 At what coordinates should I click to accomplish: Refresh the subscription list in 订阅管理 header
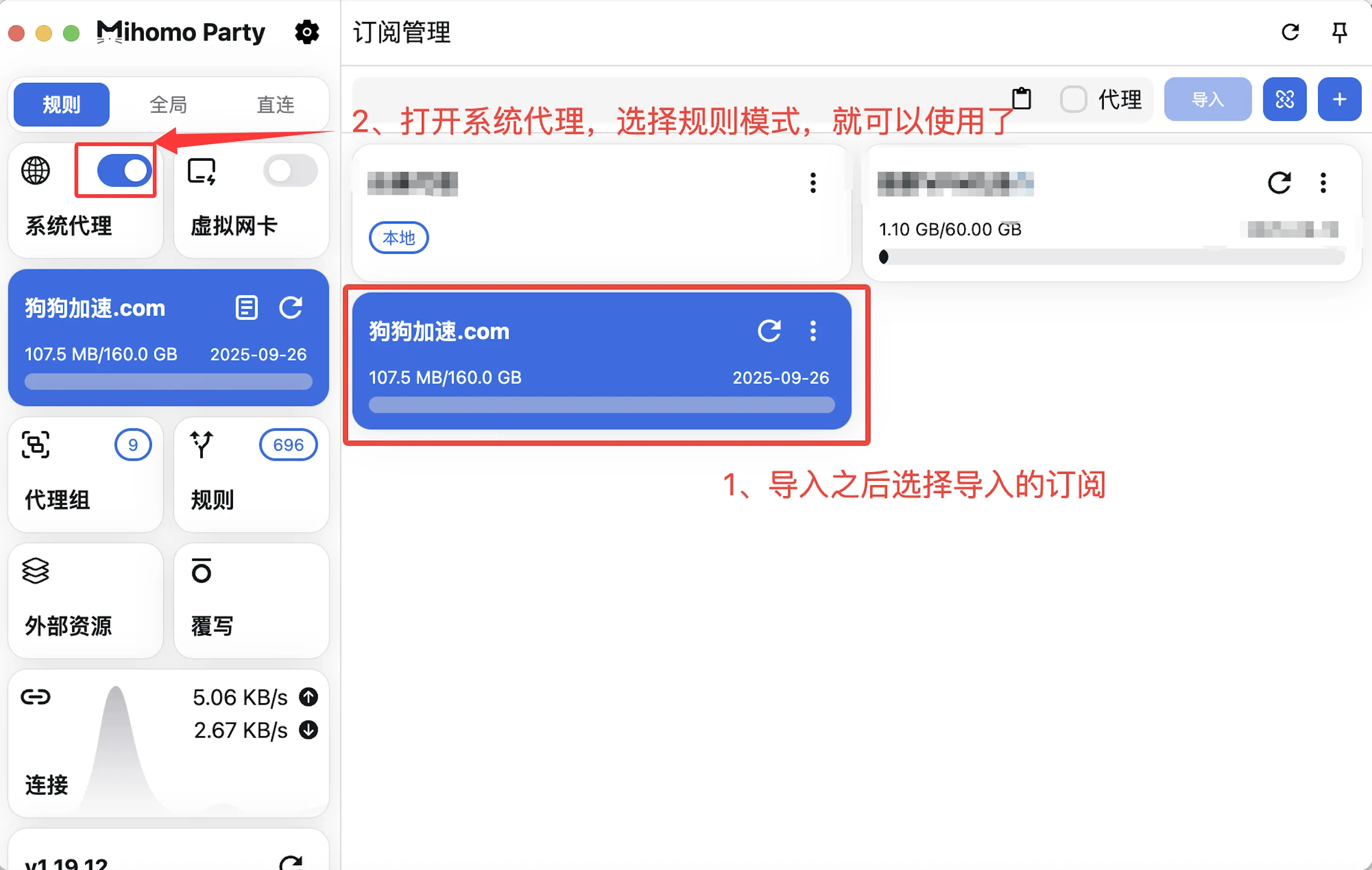(1290, 33)
